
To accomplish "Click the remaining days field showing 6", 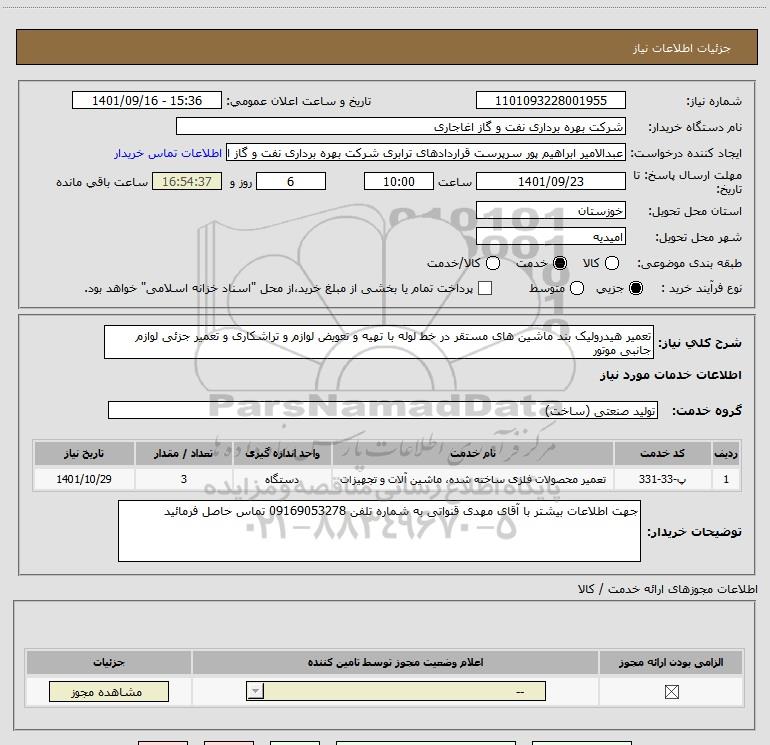I will click(291, 181).
